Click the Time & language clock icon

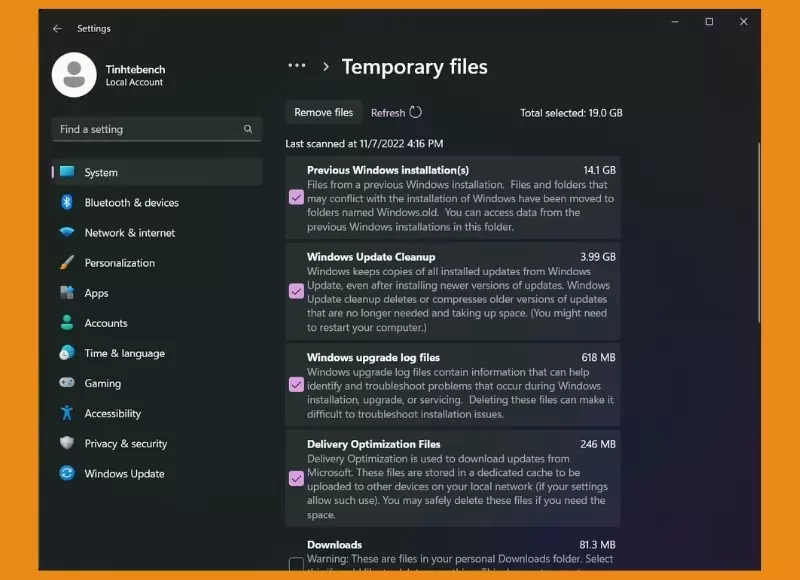pyautogui.click(x=67, y=352)
